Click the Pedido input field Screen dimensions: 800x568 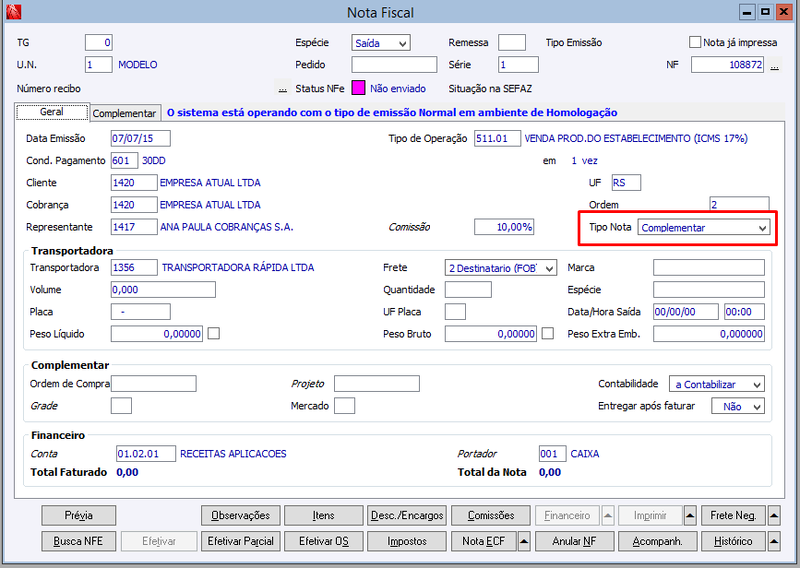394,65
